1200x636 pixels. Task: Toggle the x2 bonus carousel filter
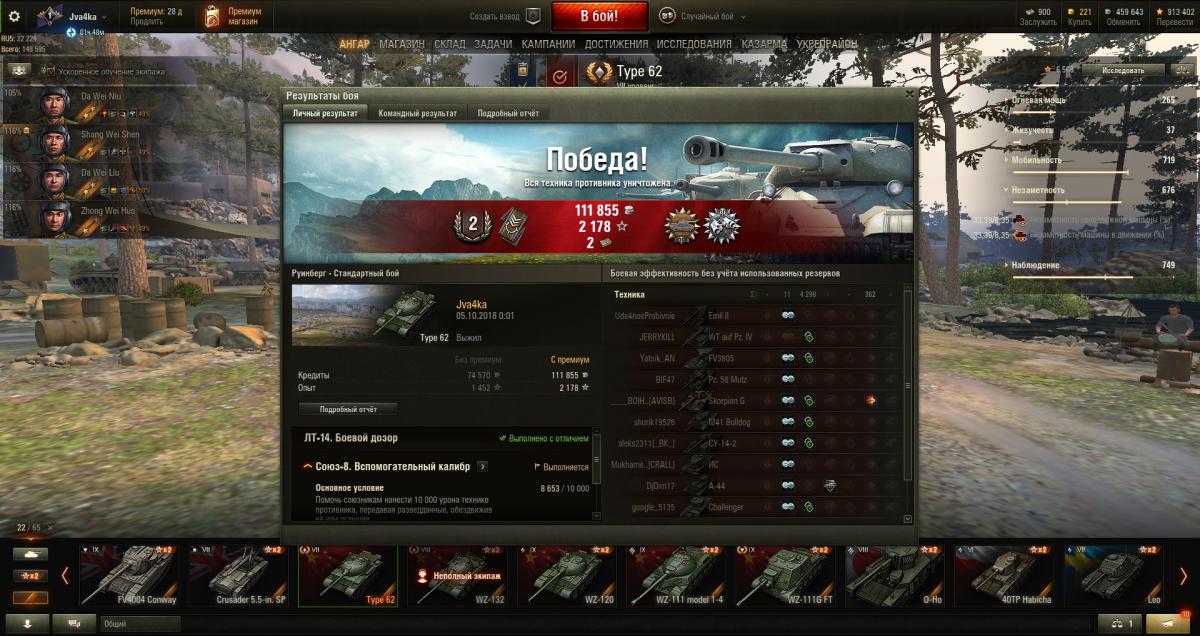tap(30, 576)
